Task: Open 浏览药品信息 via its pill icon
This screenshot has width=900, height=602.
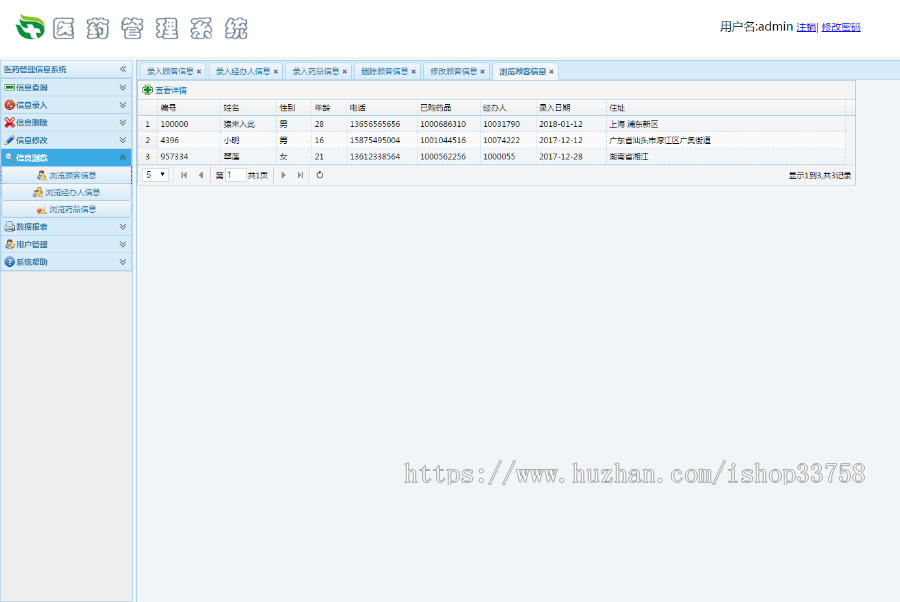Action: pyautogui.click(x=42, y=208)
